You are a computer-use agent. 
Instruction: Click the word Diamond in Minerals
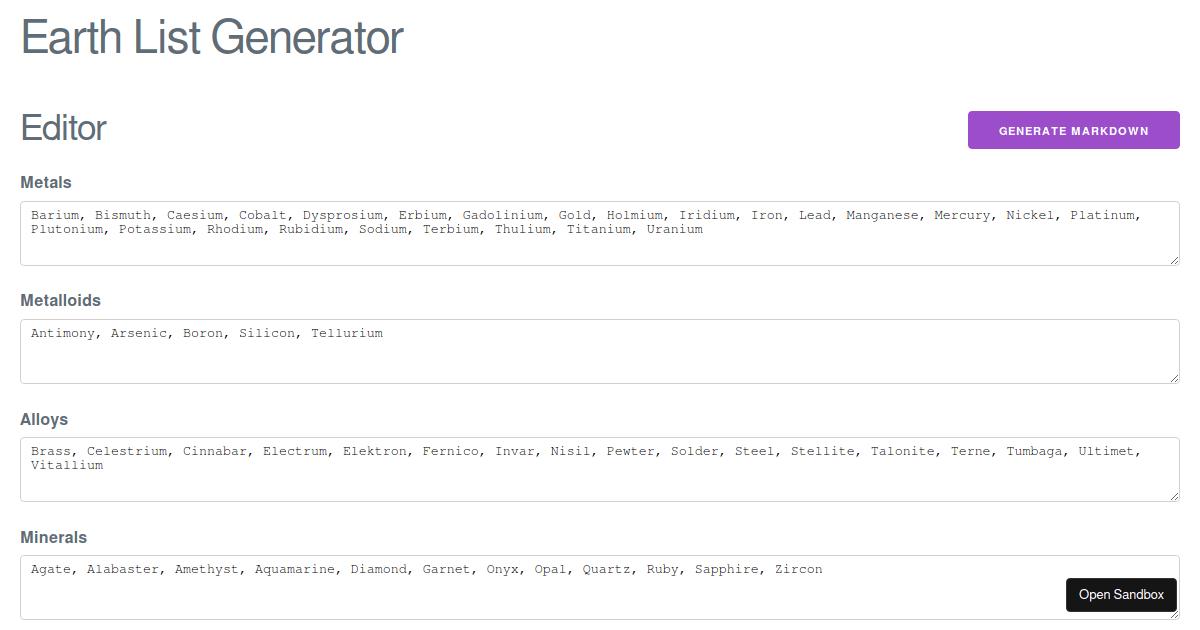click(x=379, y=568)
